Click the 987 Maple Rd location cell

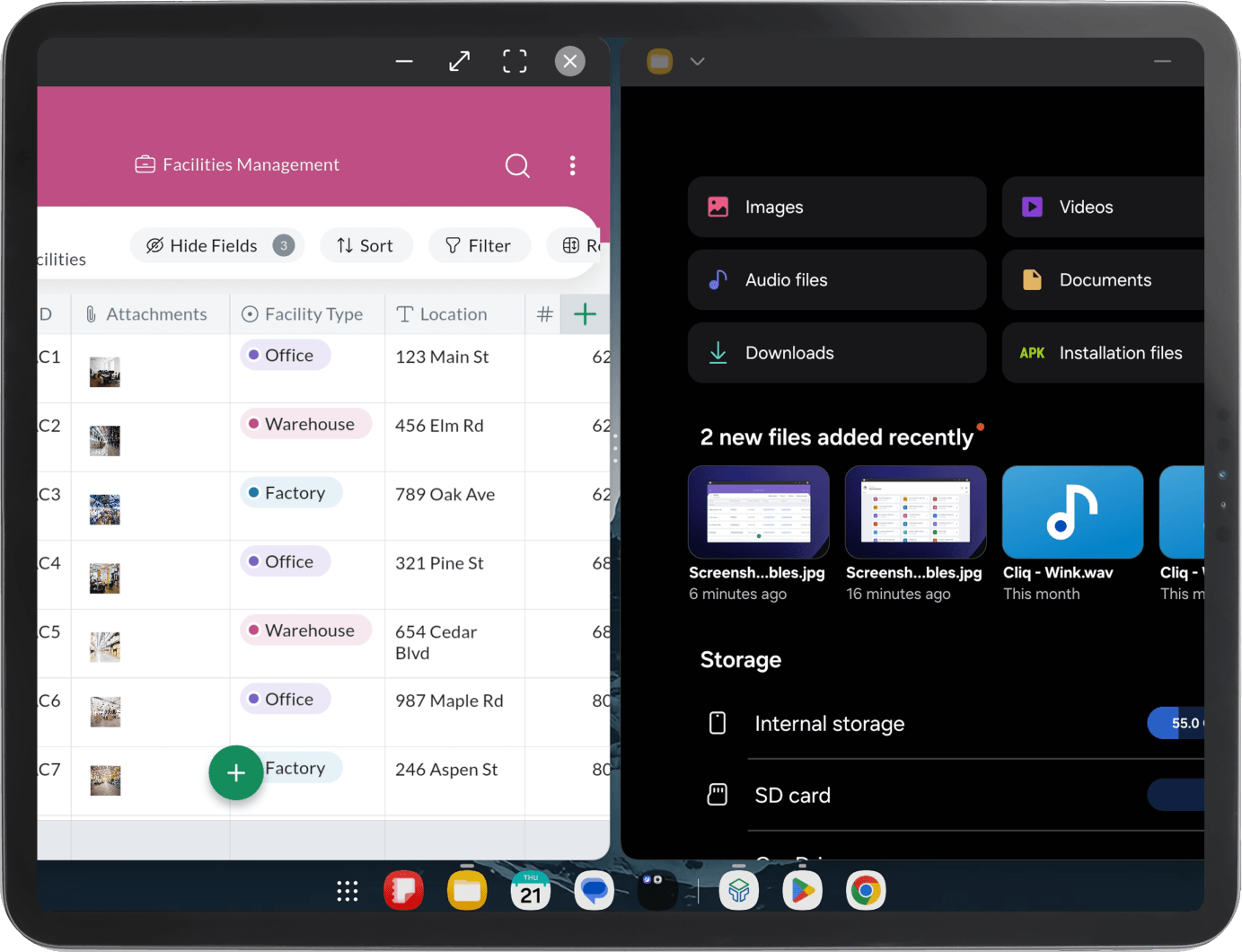[454, 712]
